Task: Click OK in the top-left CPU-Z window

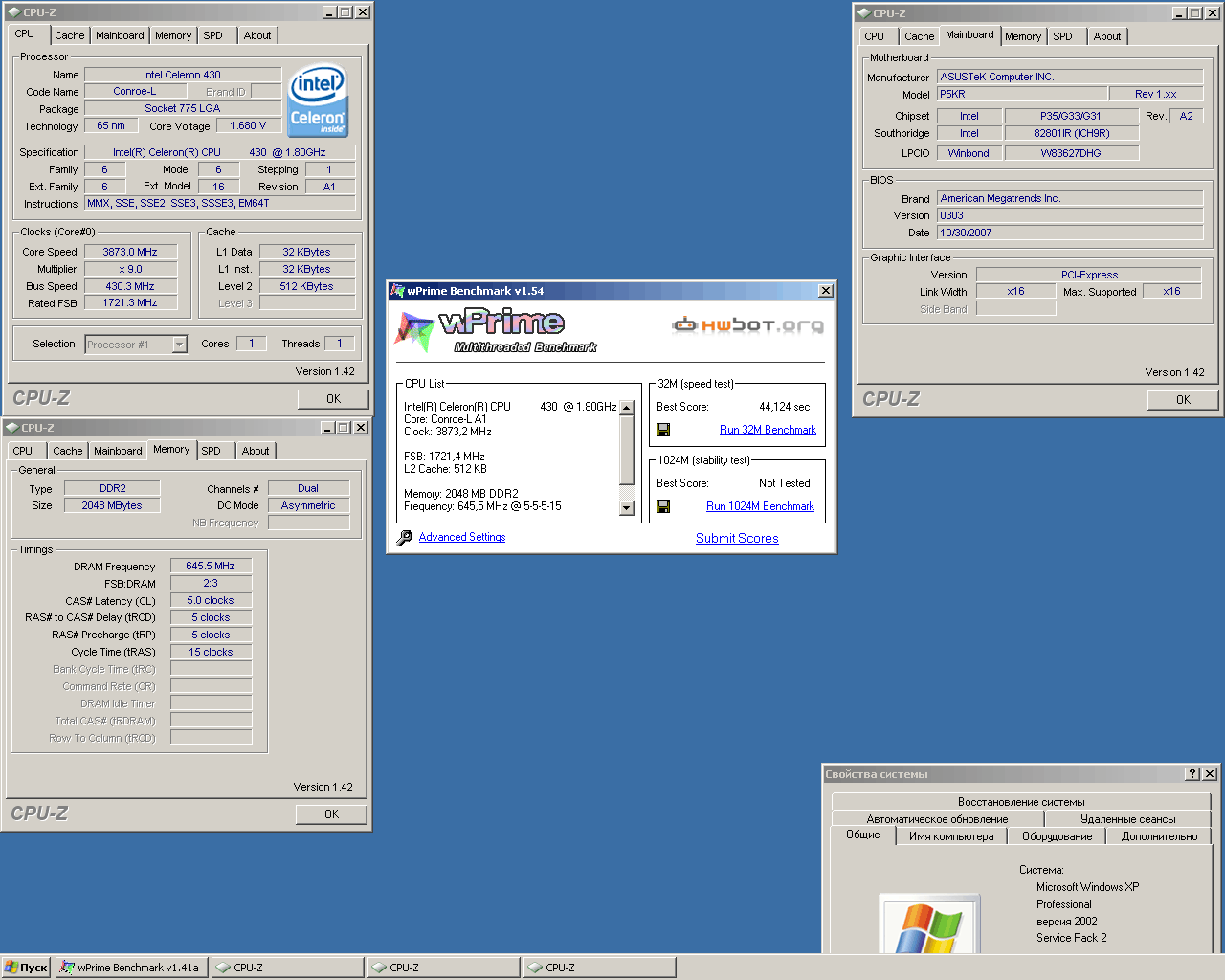Action: click(x=333, y=399)
